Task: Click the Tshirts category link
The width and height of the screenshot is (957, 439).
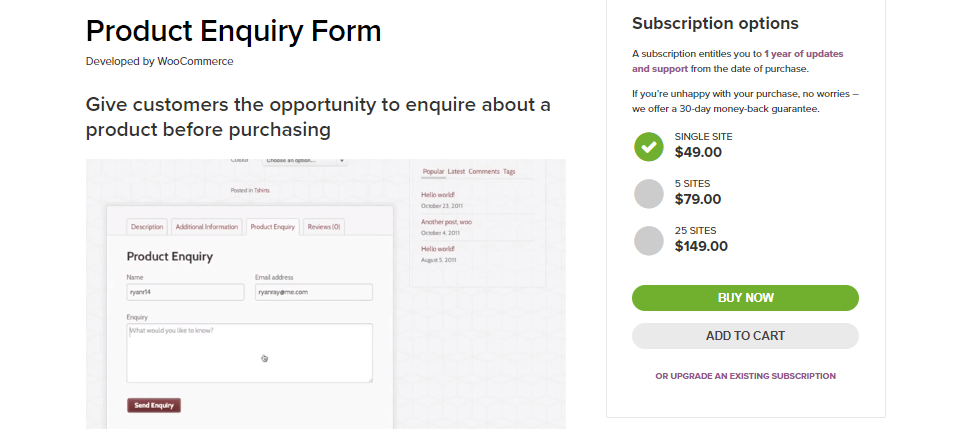Action: pos(262,190)
